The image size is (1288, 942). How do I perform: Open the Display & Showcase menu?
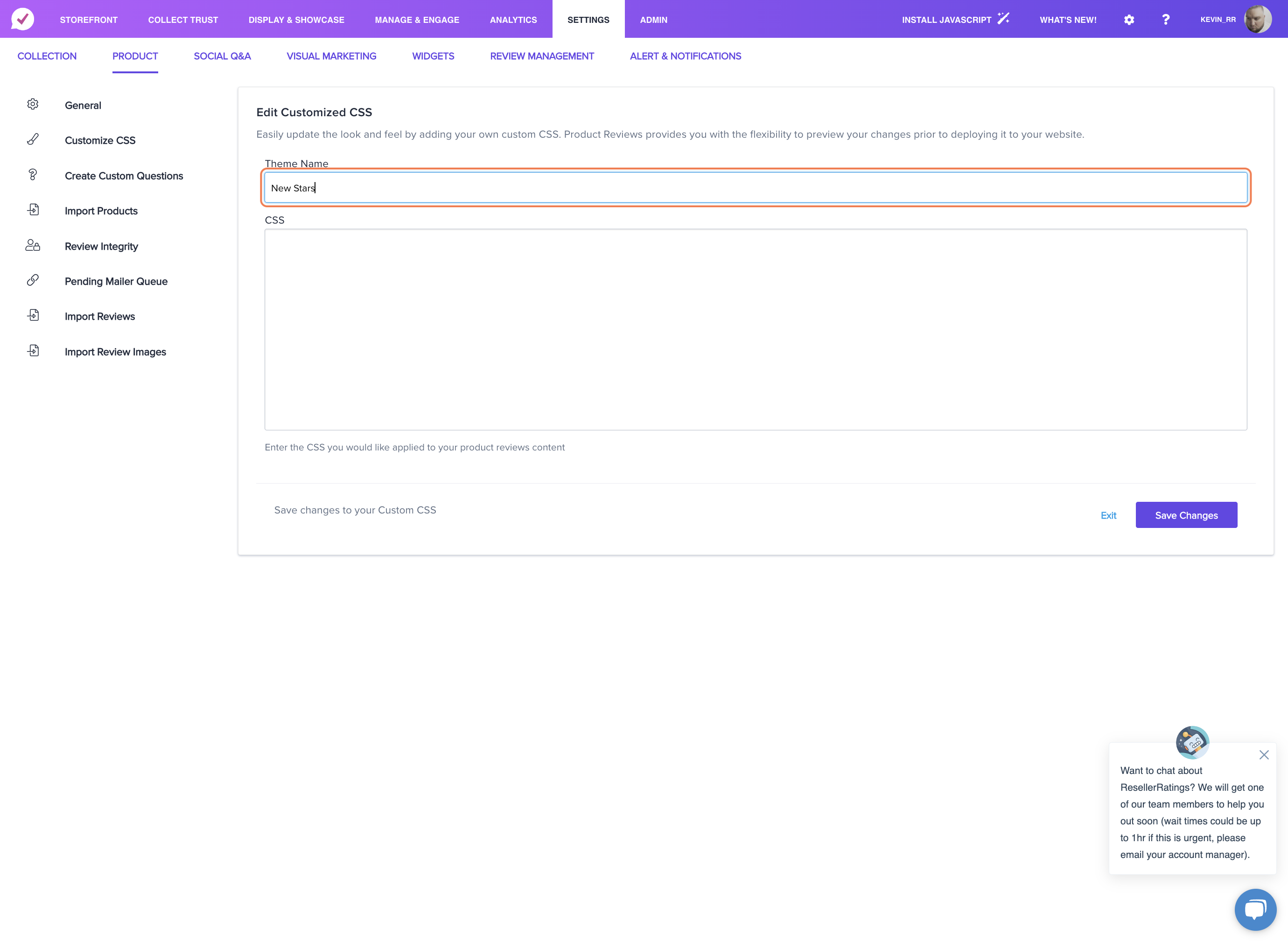tap(296, 20)
